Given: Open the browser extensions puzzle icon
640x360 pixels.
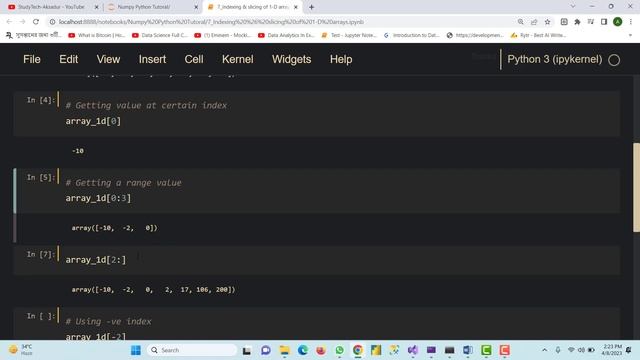Looking at the screenshot, I should (x=577, y=22).
